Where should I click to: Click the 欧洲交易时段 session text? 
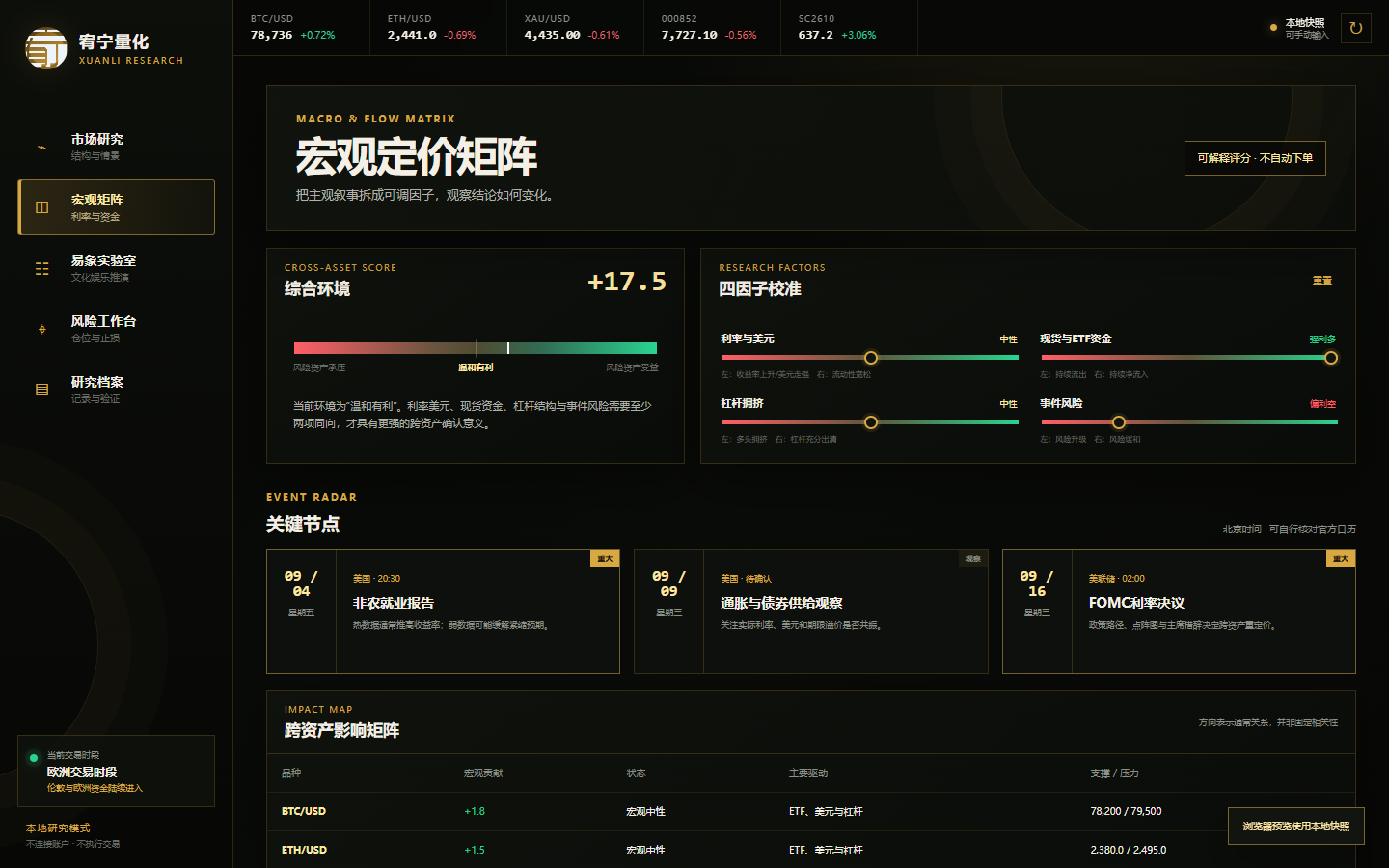tap(82, 773)
